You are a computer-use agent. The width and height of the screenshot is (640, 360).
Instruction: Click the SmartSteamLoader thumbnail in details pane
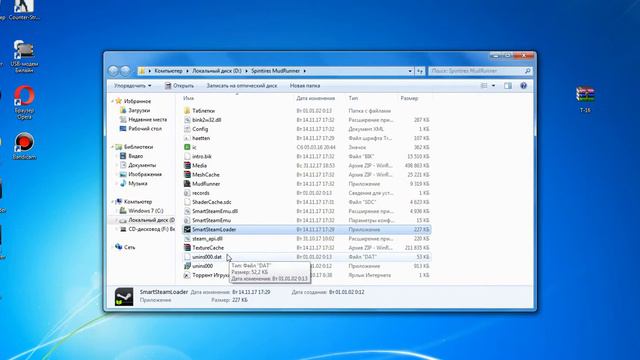(124, 297)
